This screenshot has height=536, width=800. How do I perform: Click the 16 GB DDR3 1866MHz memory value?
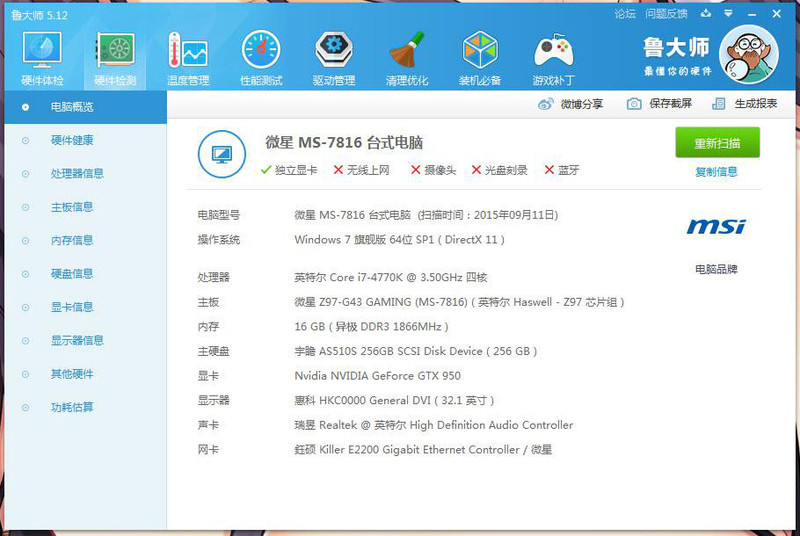coord(371,326)
